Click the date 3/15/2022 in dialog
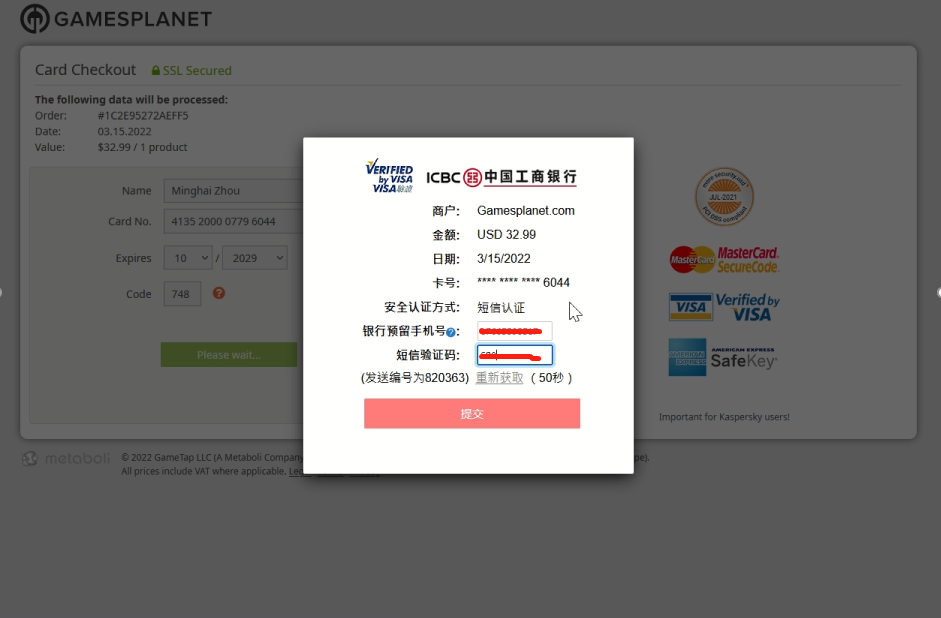This screenshot has width=941, height=618. point(504,259)
